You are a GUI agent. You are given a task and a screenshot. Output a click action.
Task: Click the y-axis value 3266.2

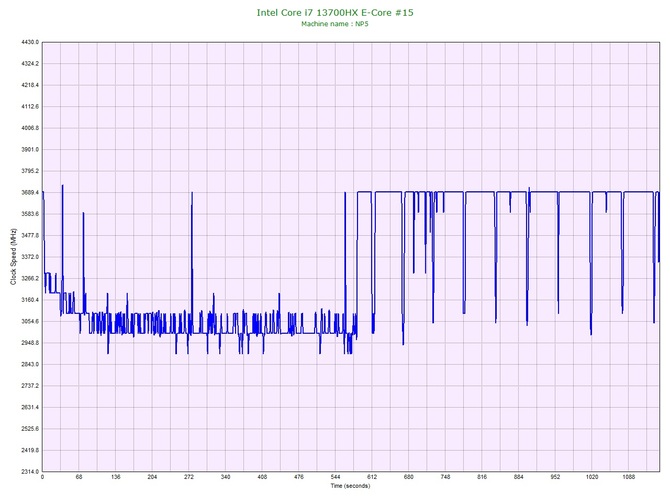30,279
